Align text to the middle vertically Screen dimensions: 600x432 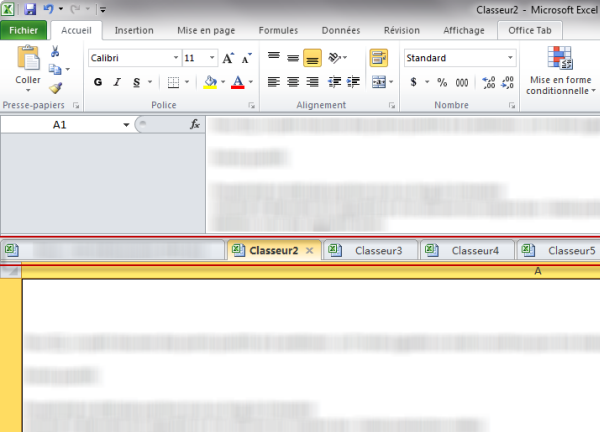[x=293, y=57]
